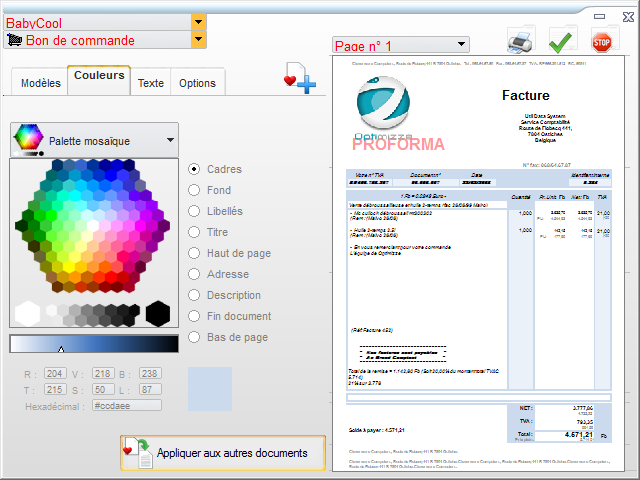Click Appliquer aux autres documents button
The image size is (640, 480).
[x=222, y=453]
